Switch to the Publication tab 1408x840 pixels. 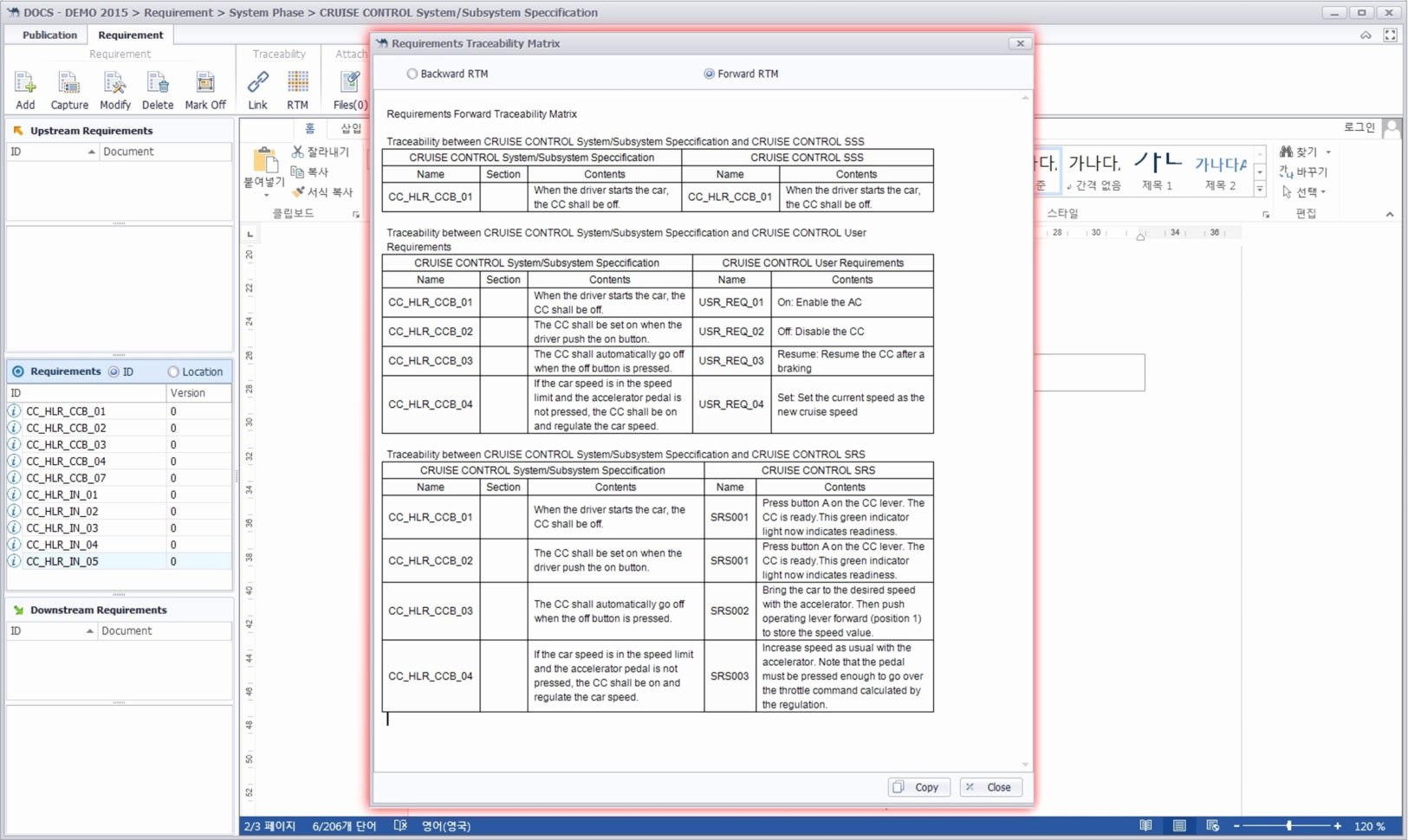[x=49, y=35]
